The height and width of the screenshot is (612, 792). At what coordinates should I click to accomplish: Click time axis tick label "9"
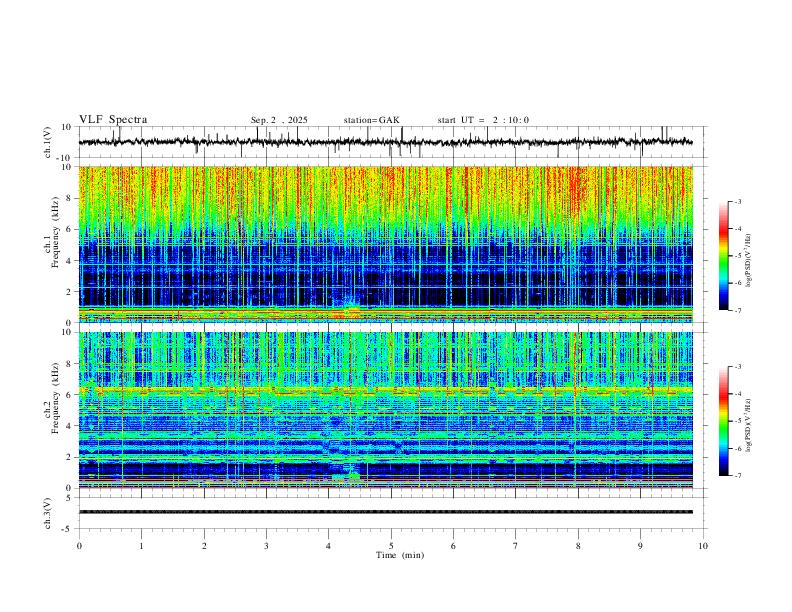tap(640, 546)
